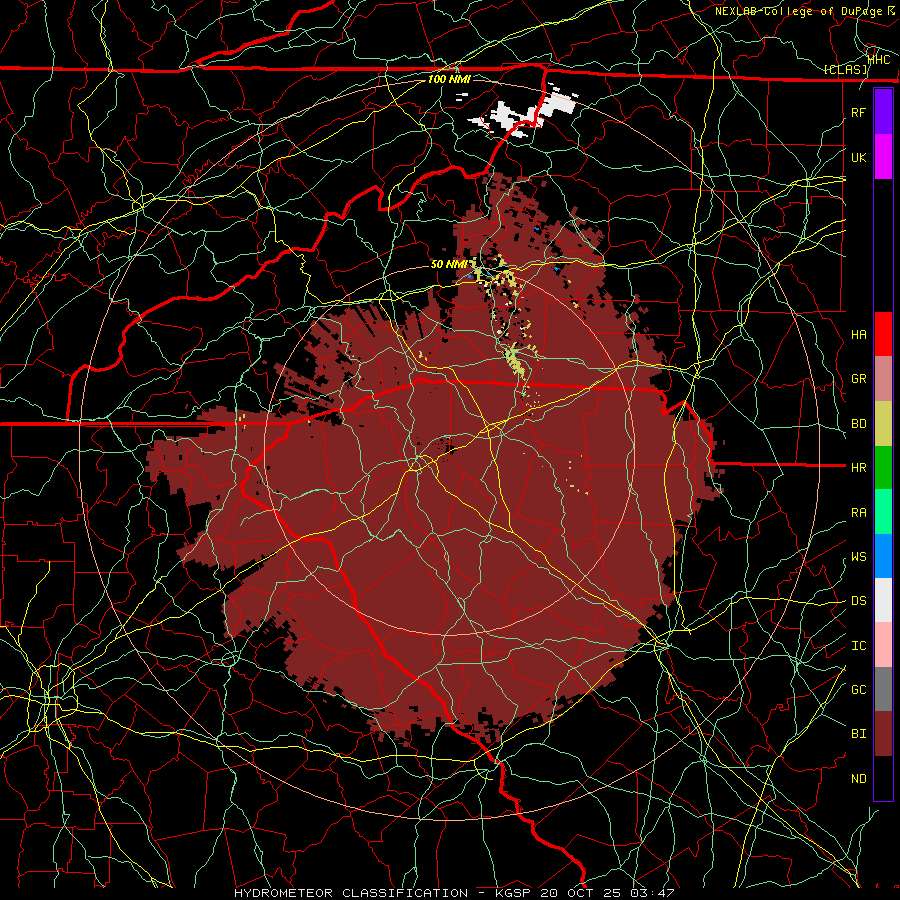Click the magenta UK legend color swatch

pos(883,157)
